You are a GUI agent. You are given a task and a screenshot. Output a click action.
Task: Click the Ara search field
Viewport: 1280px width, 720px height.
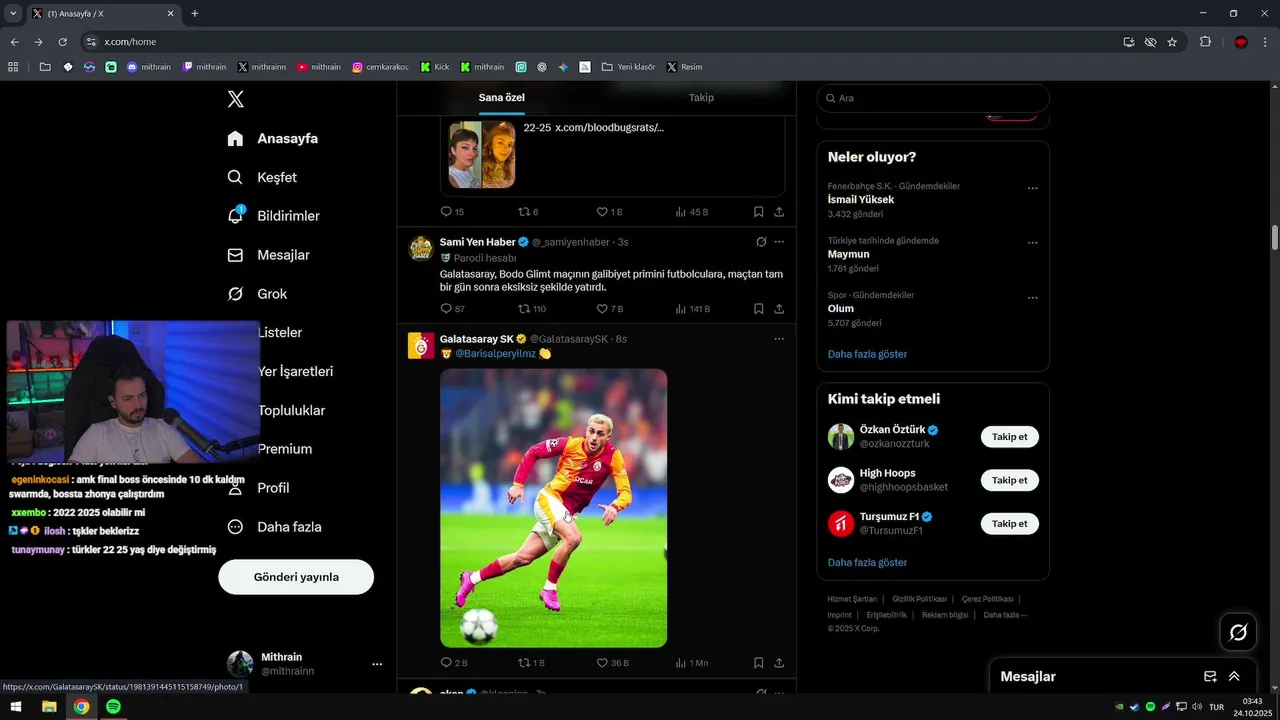click(933, 98)
